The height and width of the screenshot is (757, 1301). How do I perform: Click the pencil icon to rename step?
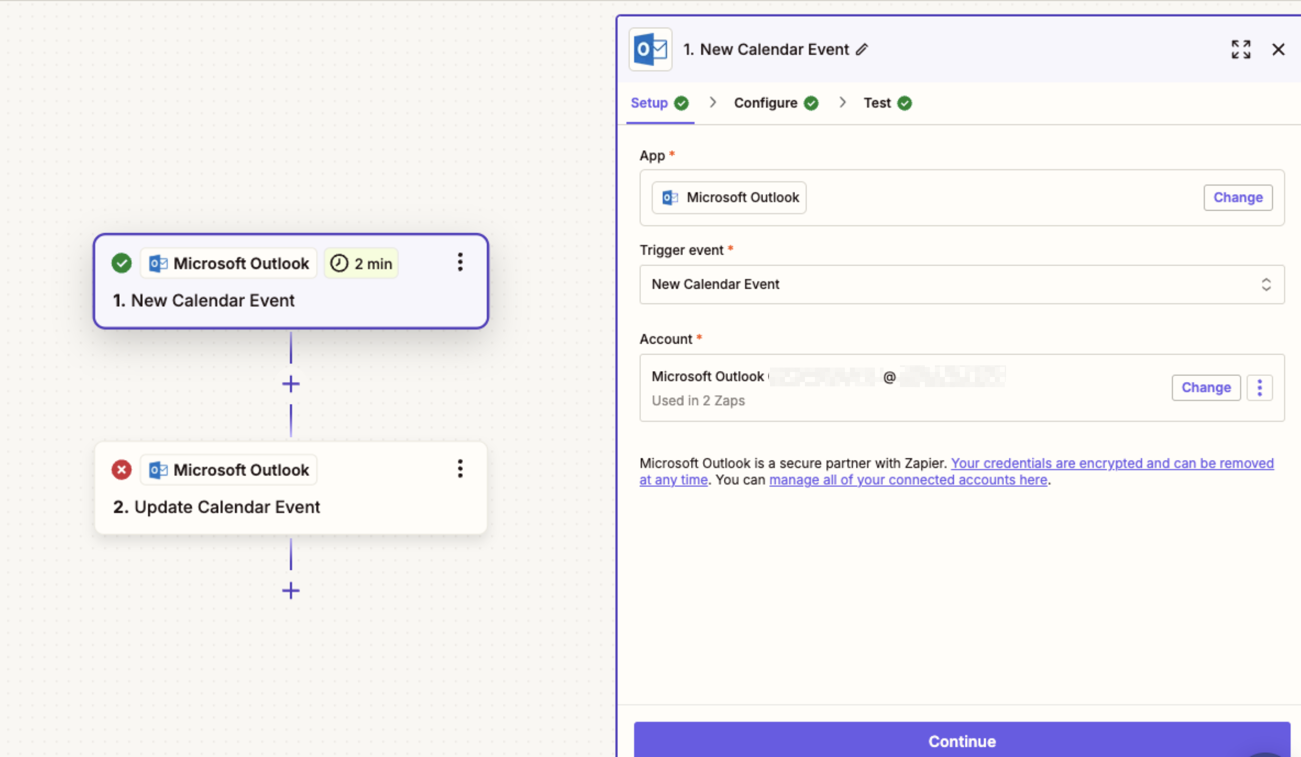tap(862, 50)
